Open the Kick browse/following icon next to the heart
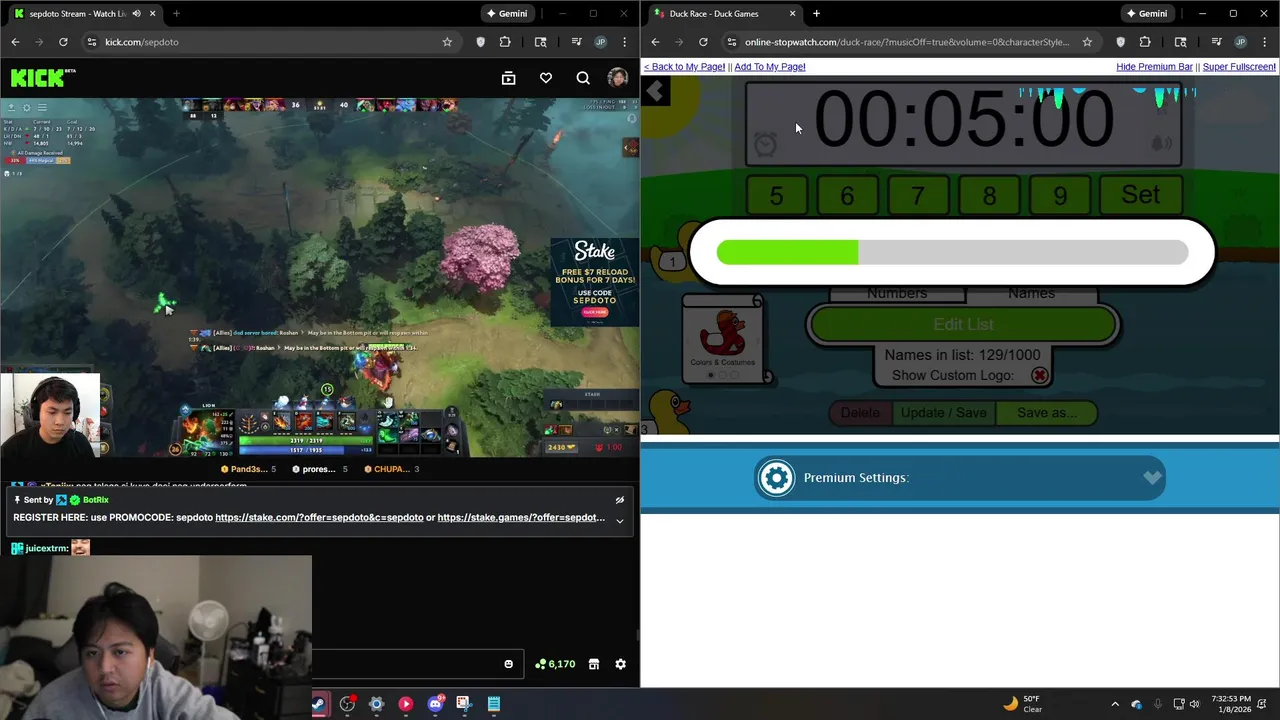This screenshot has height=720, width=1280. tap(508, 78)
